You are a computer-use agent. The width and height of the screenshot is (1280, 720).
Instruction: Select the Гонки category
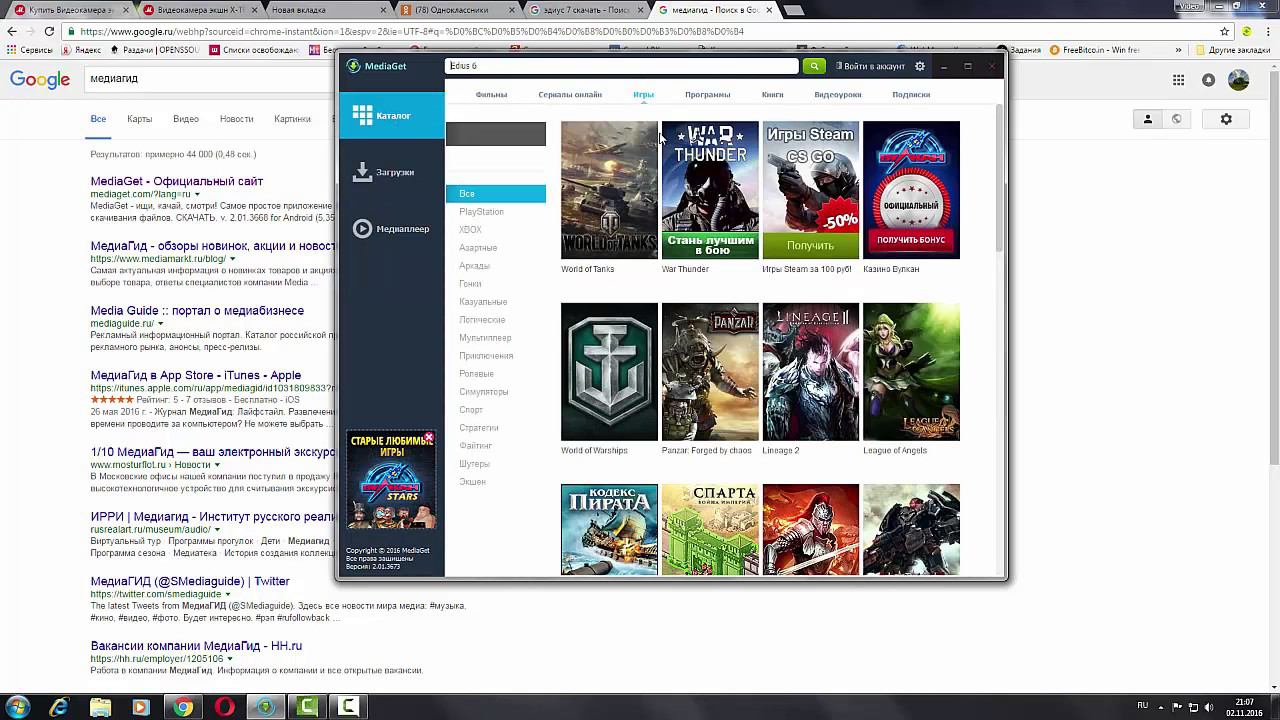click(x=470, y=284)
